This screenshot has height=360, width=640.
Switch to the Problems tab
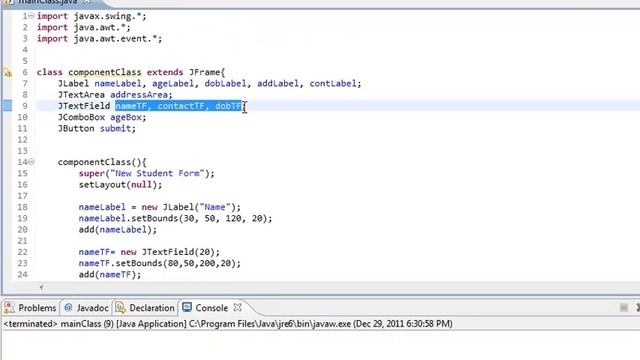37,308
